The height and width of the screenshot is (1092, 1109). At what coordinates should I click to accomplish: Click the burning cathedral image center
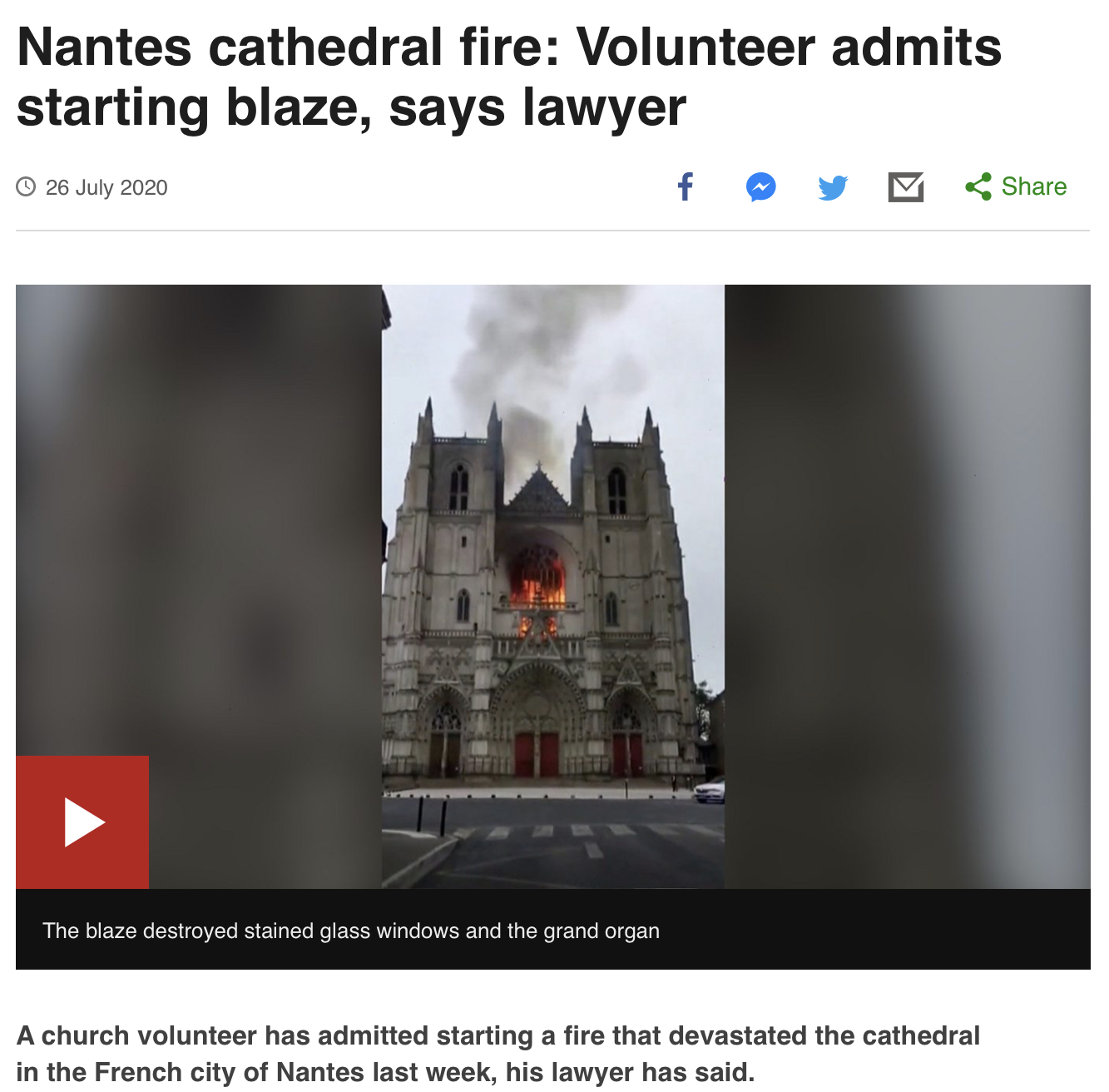553,587
